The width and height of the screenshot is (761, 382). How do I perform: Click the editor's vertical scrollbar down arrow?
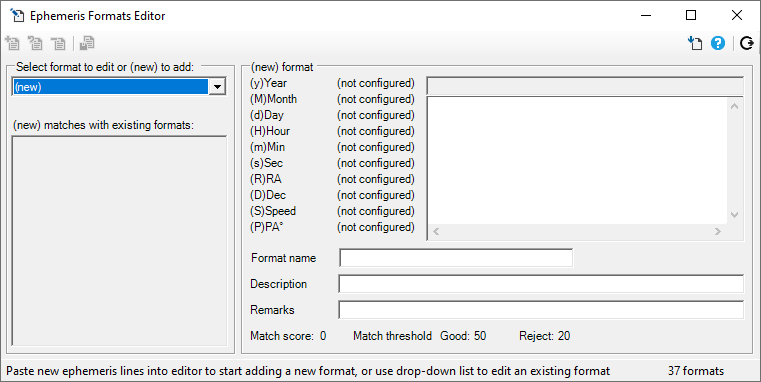click(734, 215)
